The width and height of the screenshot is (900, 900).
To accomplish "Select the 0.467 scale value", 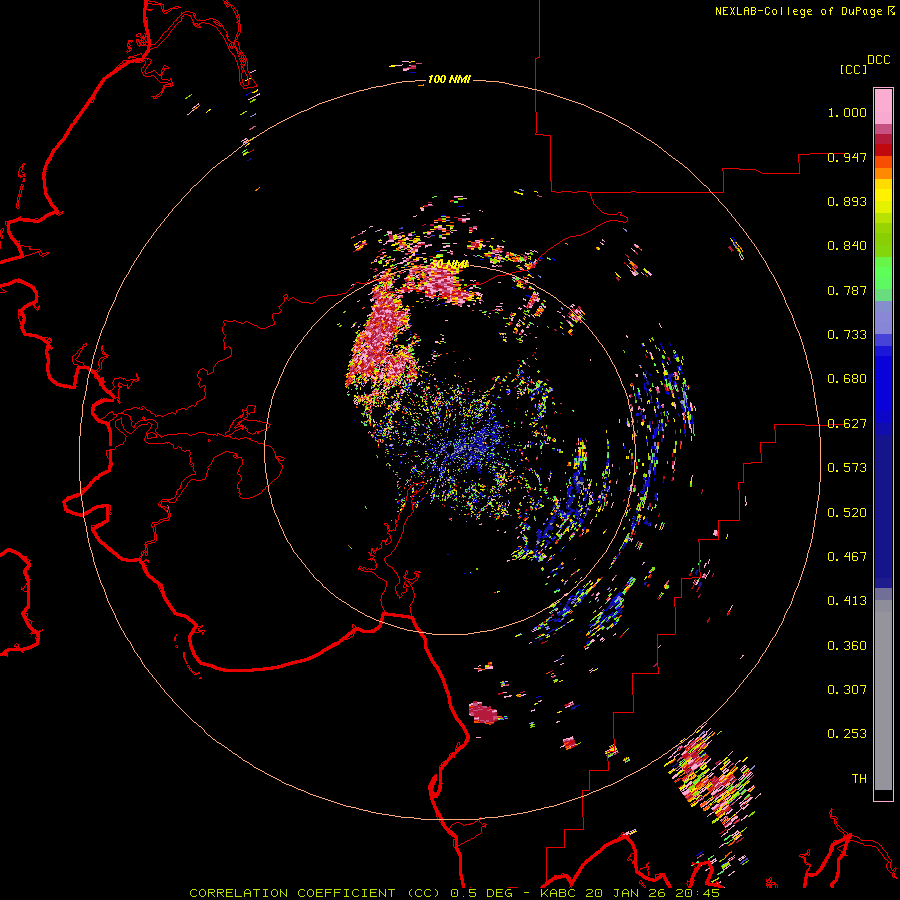I will point(847,557).
